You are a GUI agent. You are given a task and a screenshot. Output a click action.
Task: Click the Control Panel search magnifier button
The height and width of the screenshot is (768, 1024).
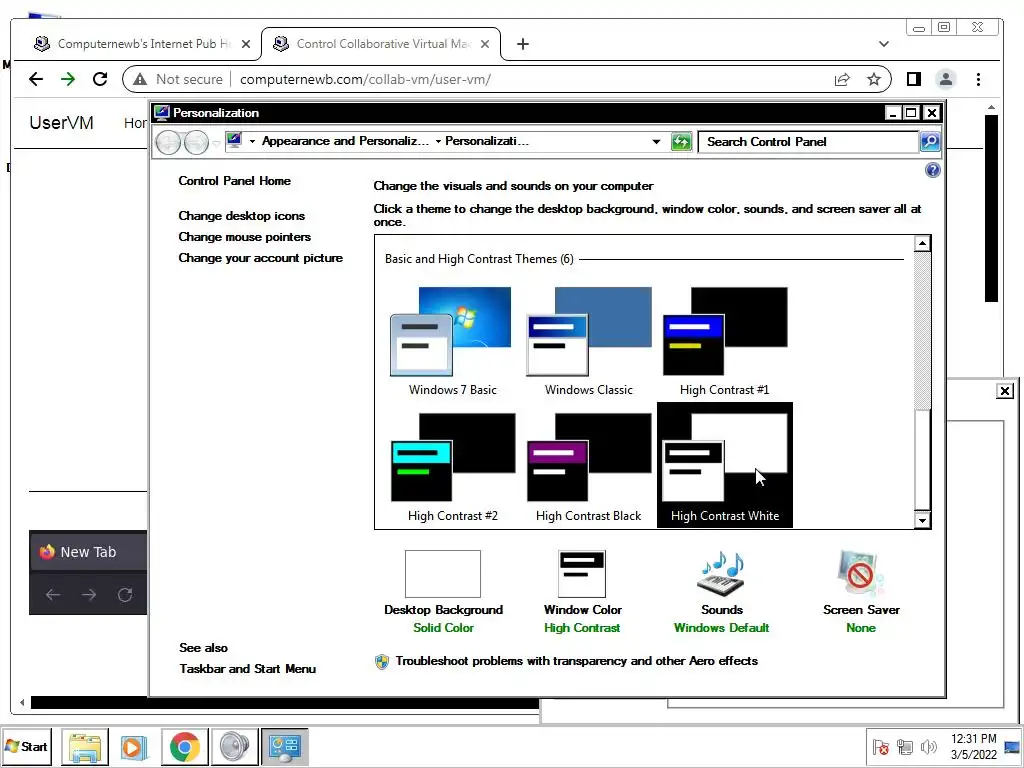click(930, 142)
